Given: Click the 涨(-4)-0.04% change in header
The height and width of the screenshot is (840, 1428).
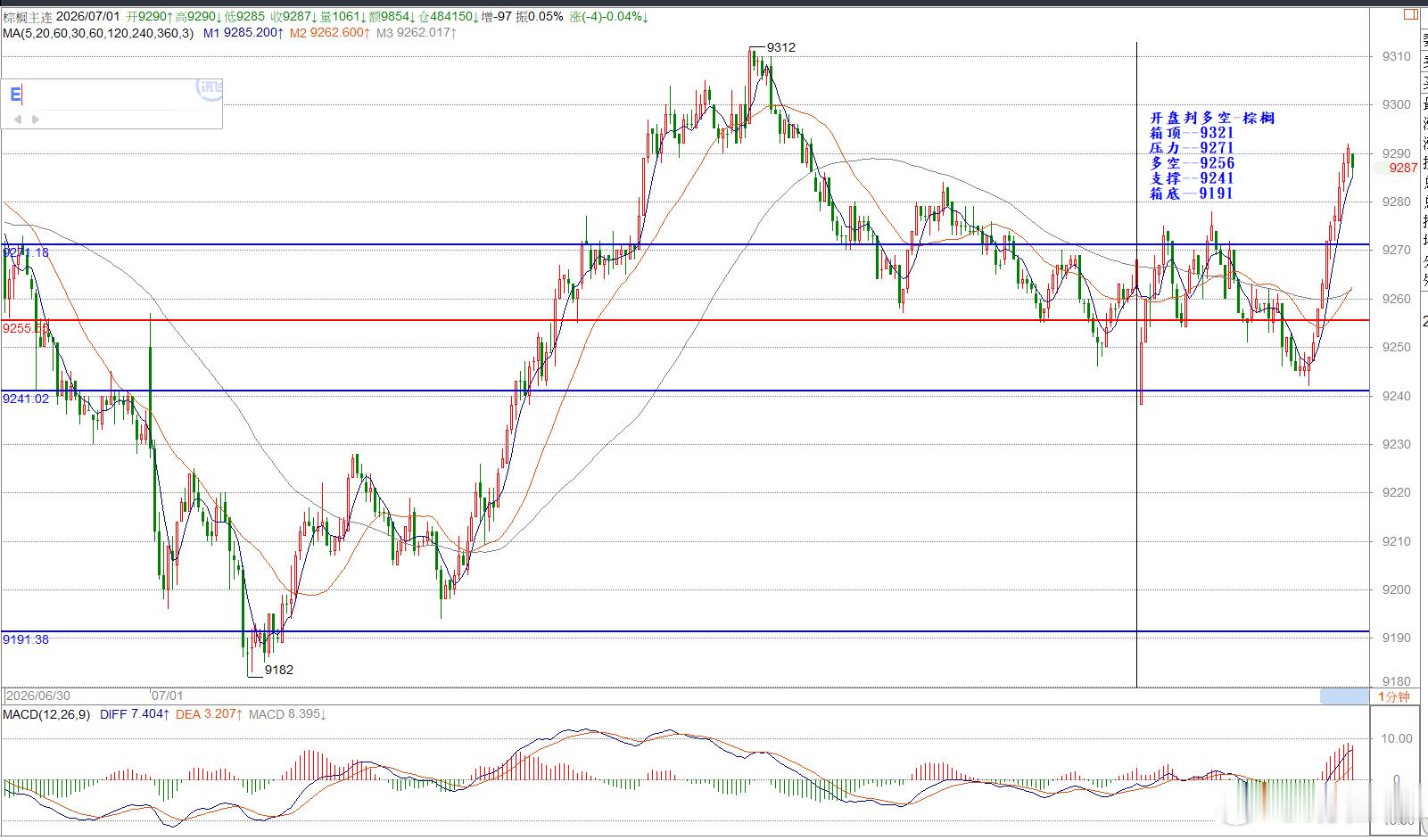Looking at the screenshot, I should click(x=609, y=17).
